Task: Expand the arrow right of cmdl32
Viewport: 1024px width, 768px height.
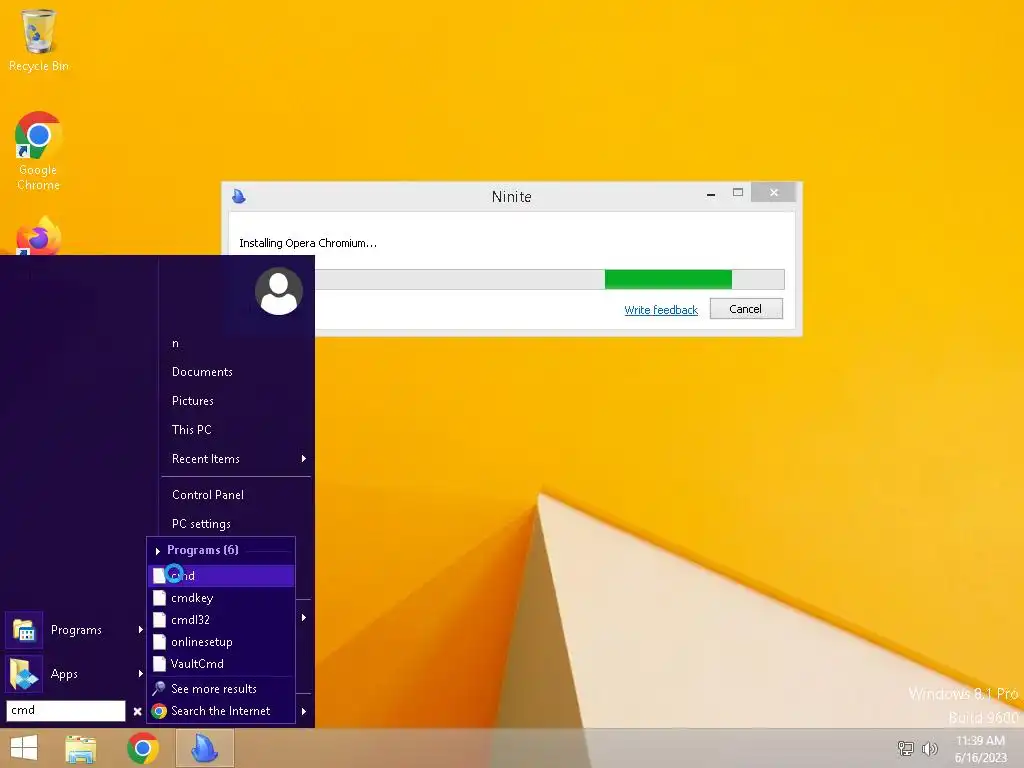Action: (x=304, y=618)
